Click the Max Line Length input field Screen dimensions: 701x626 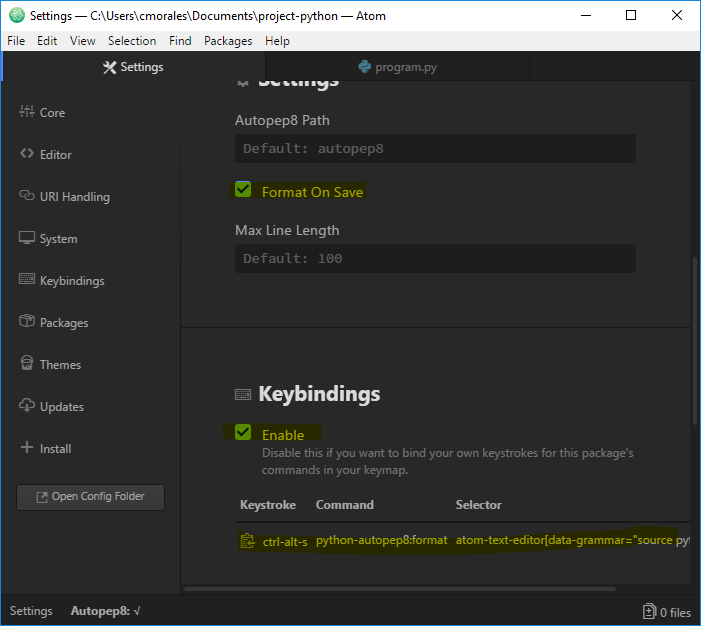435,258
